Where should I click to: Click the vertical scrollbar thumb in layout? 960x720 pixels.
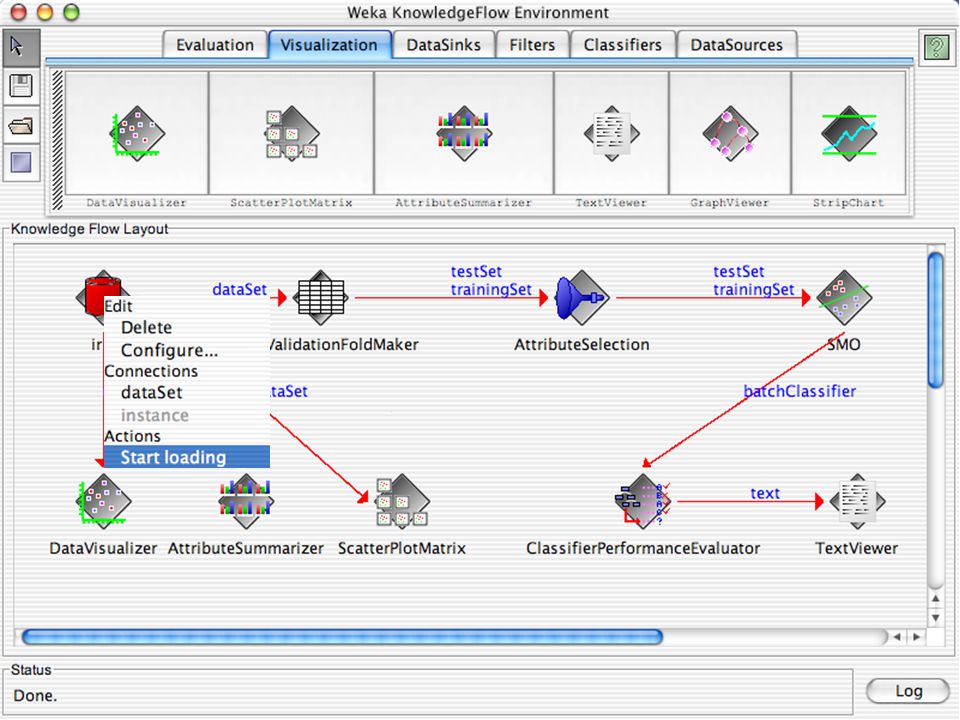point(936,320)
